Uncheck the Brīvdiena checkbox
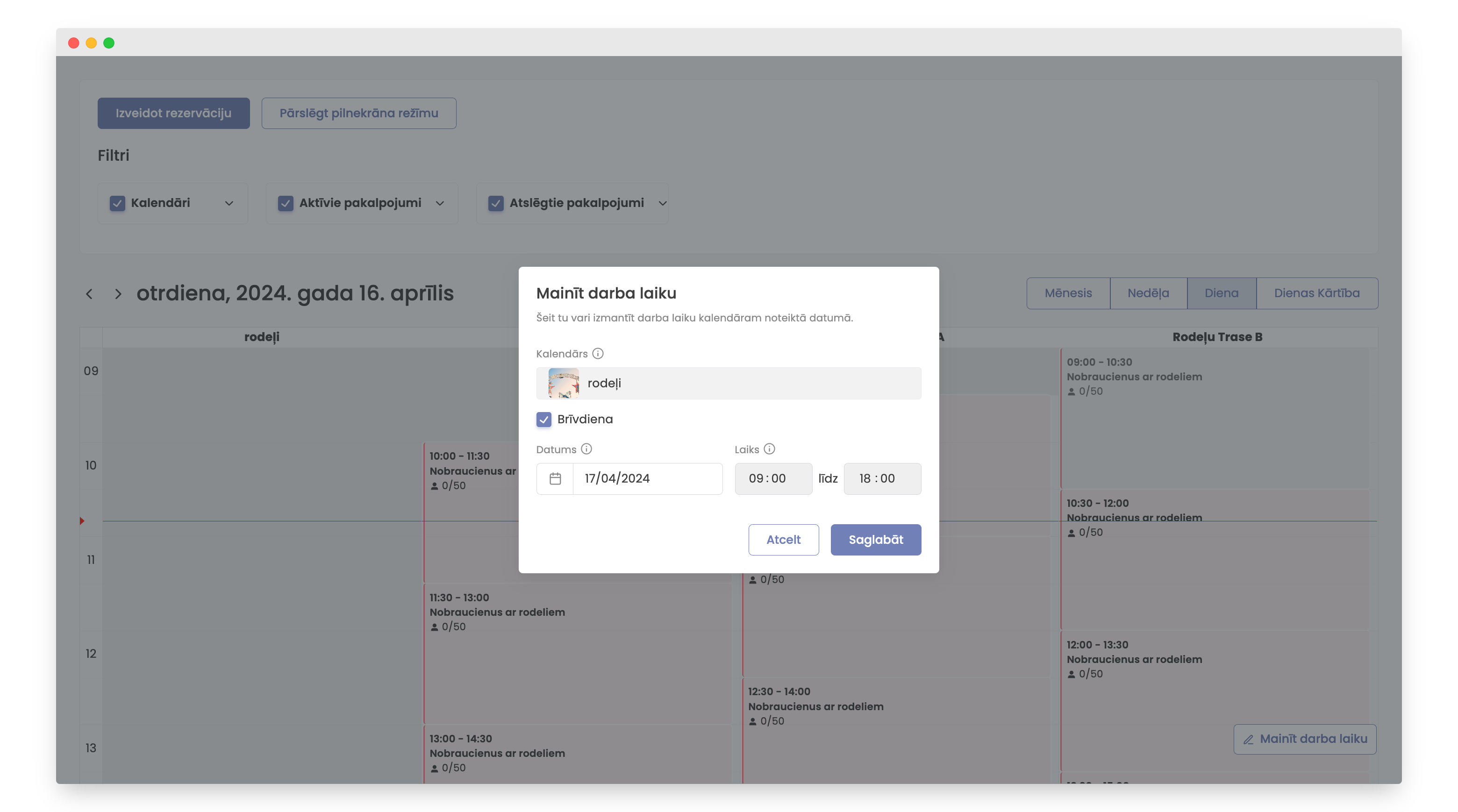Image resolution: width=1458 pixels, height=812 pixels. pos(543,419)
